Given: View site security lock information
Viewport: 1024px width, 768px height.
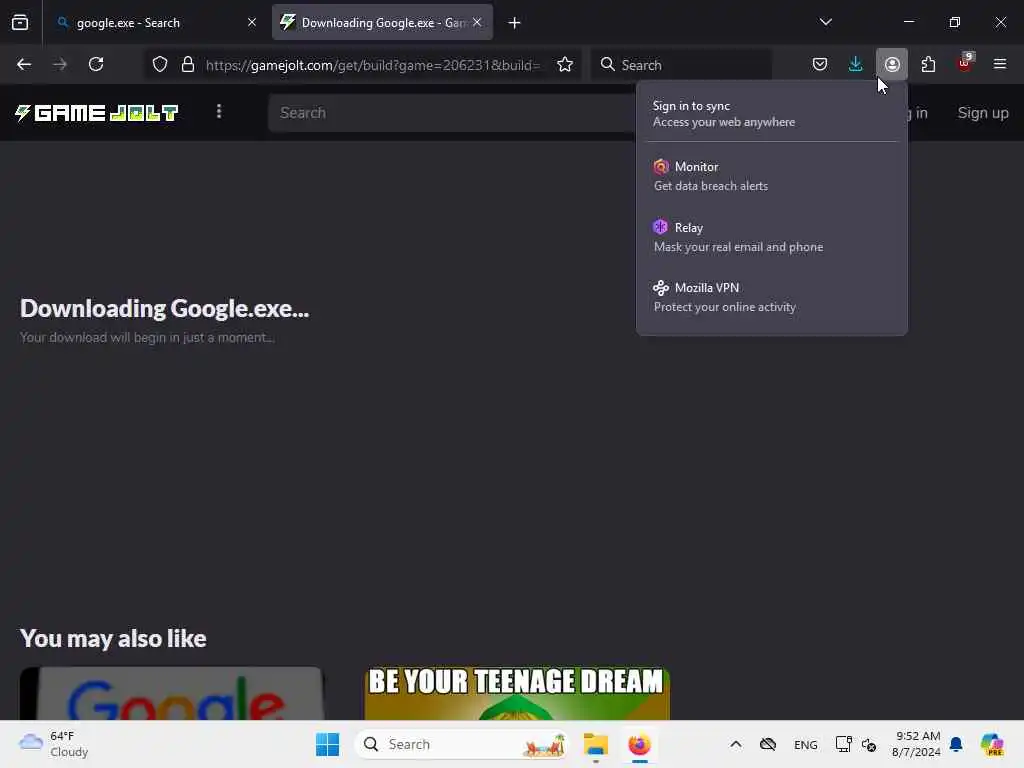Looking at the screenshot, I should 188,64.
